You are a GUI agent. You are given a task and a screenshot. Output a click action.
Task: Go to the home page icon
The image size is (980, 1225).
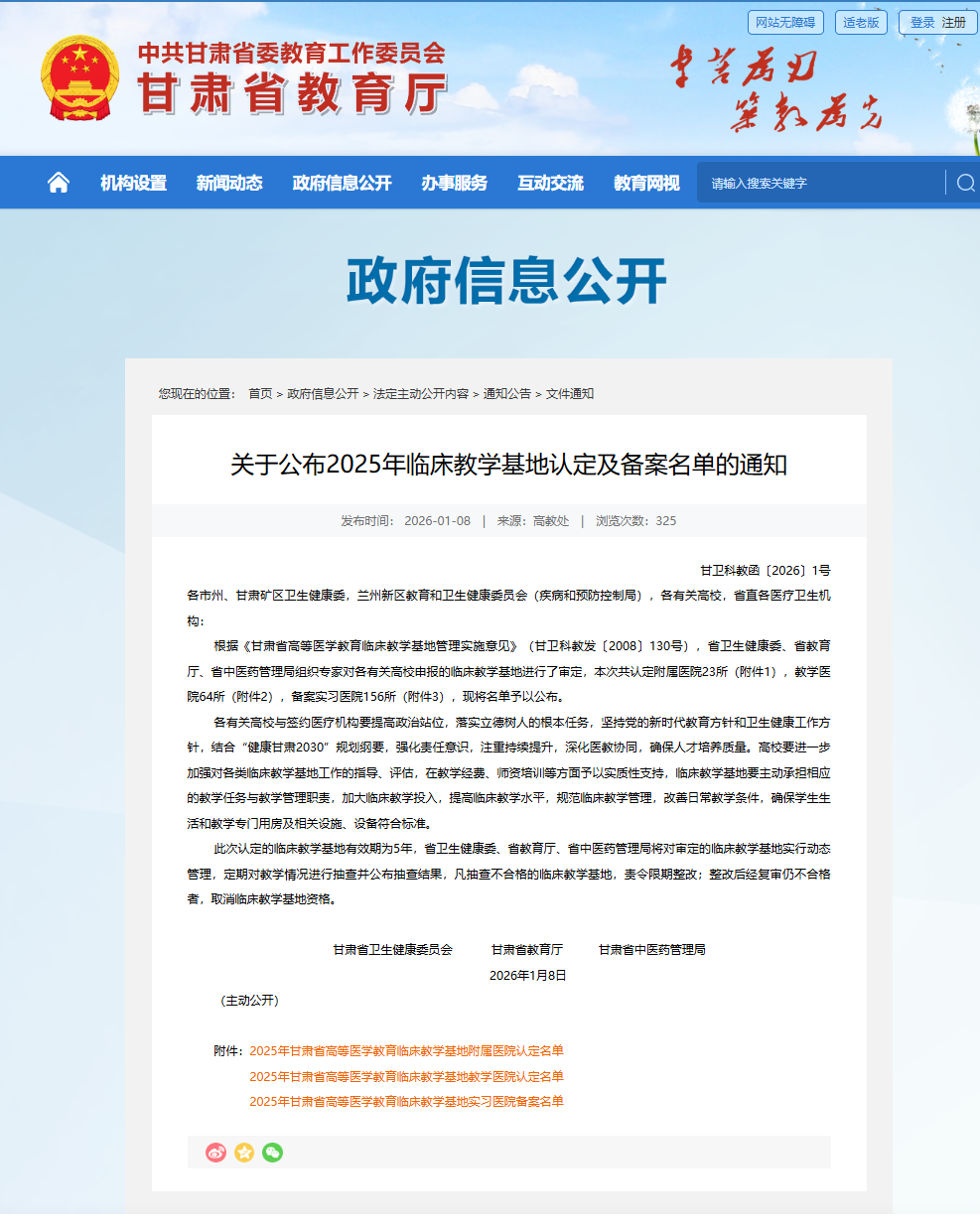[59, 183]
